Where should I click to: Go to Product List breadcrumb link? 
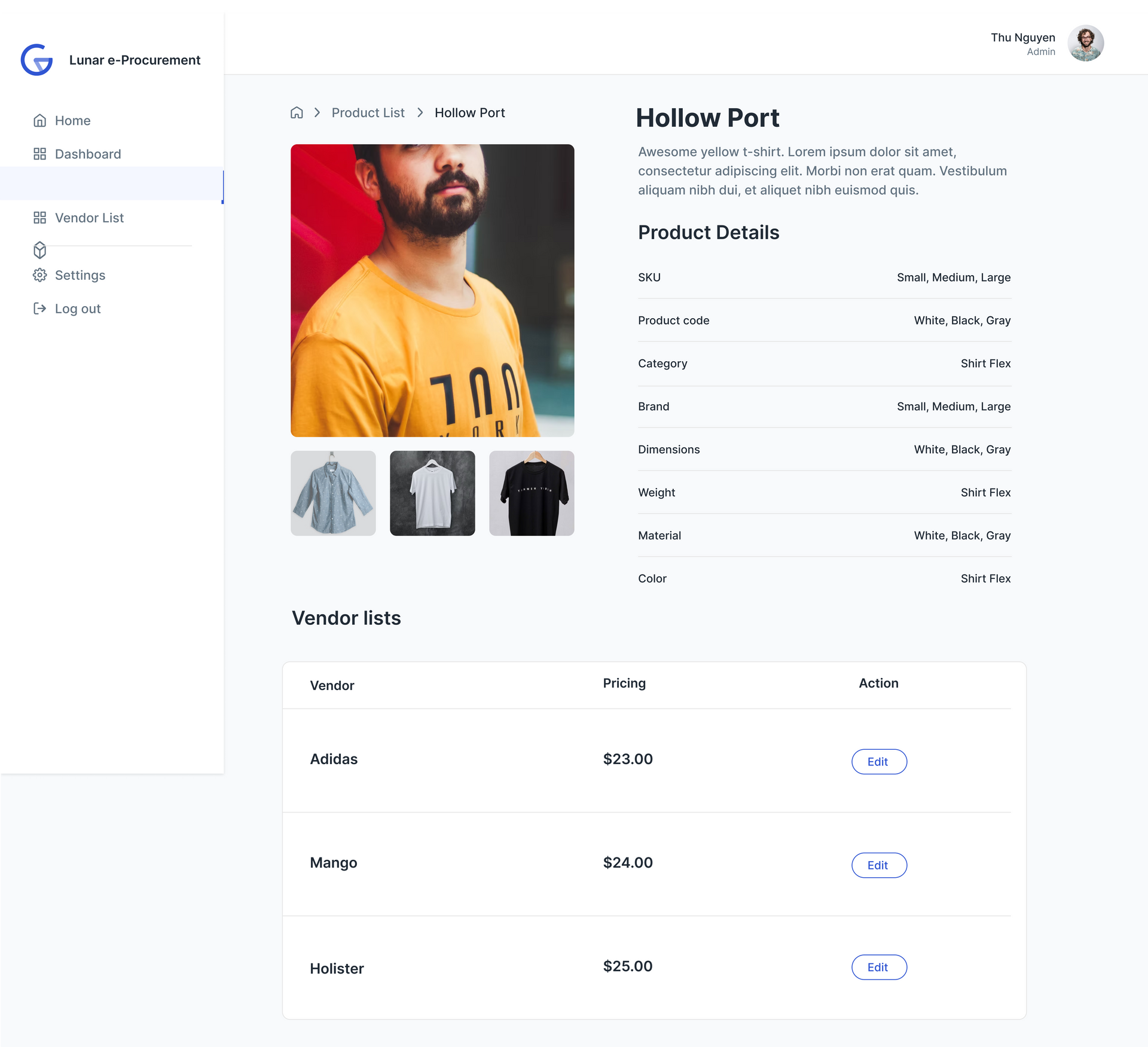click(x=368, y=112)
